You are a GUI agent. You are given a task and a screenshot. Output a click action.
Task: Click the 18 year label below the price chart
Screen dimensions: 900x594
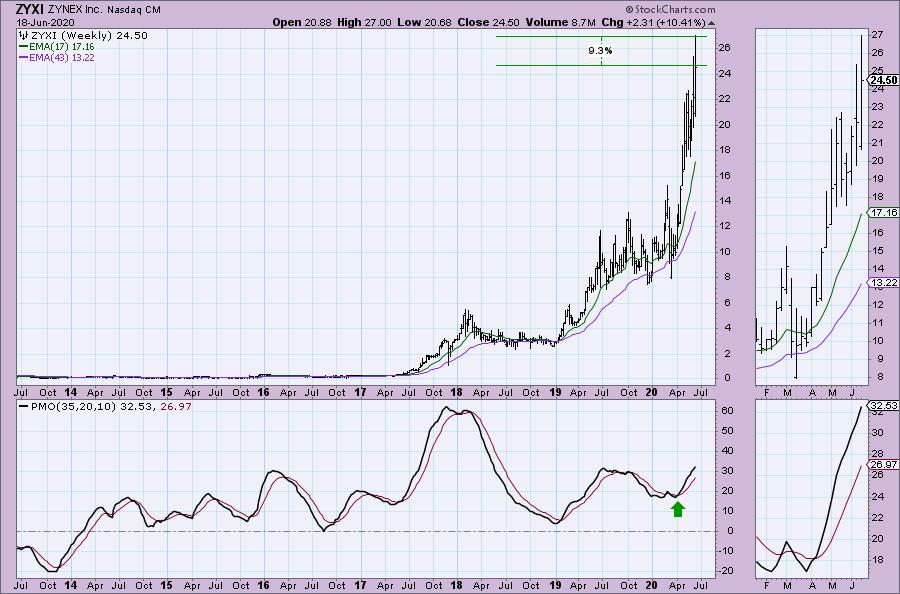(x=457, y=393)
